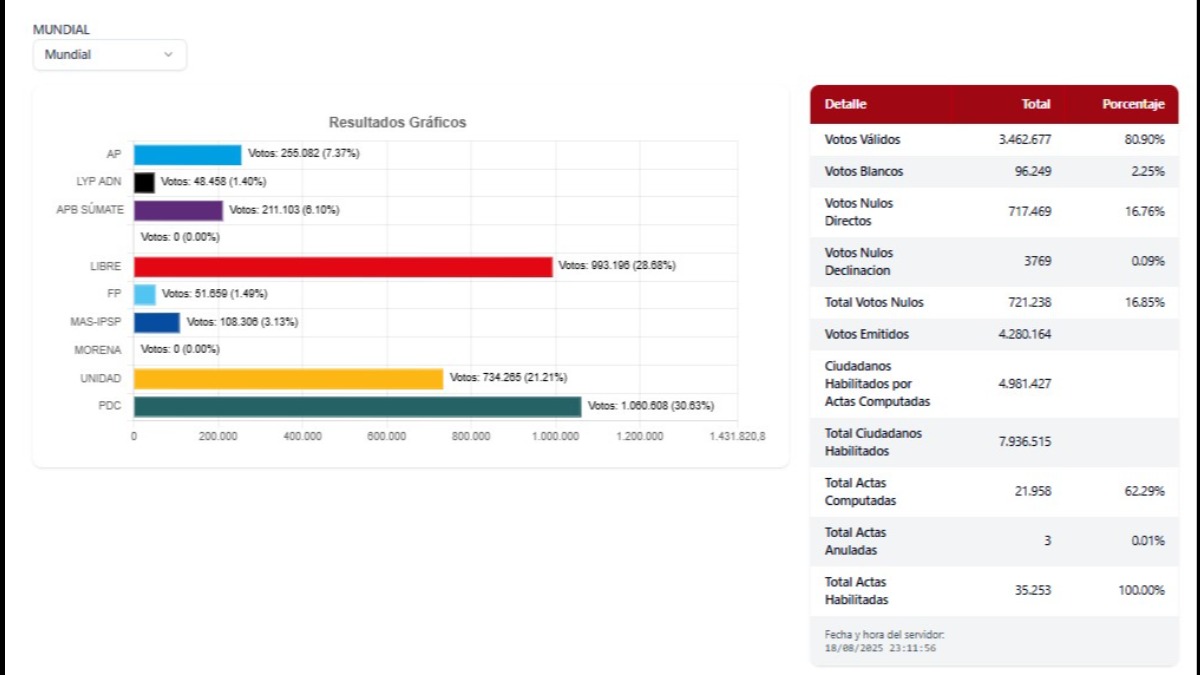Click the APB SÚMATE axis label
This screenshot has height=675, width=1200.
click(x=90, y=210)
